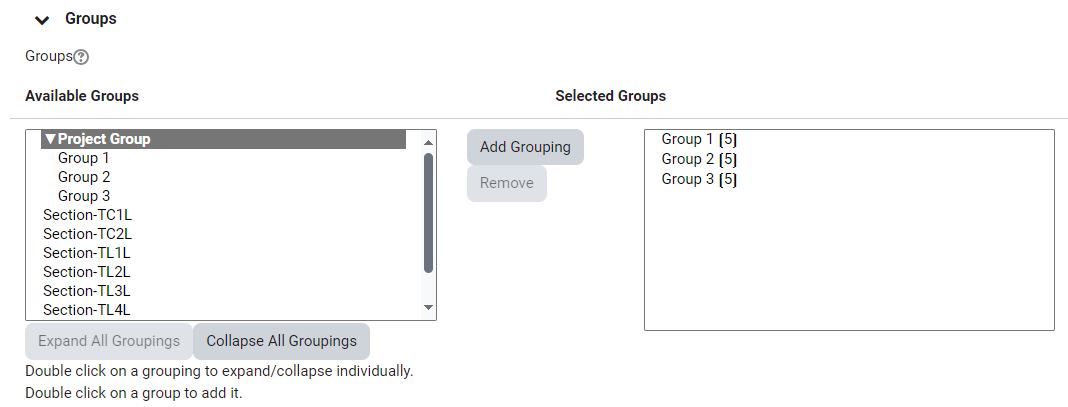Pick Section-TL4L in the available list

point(87,310)
